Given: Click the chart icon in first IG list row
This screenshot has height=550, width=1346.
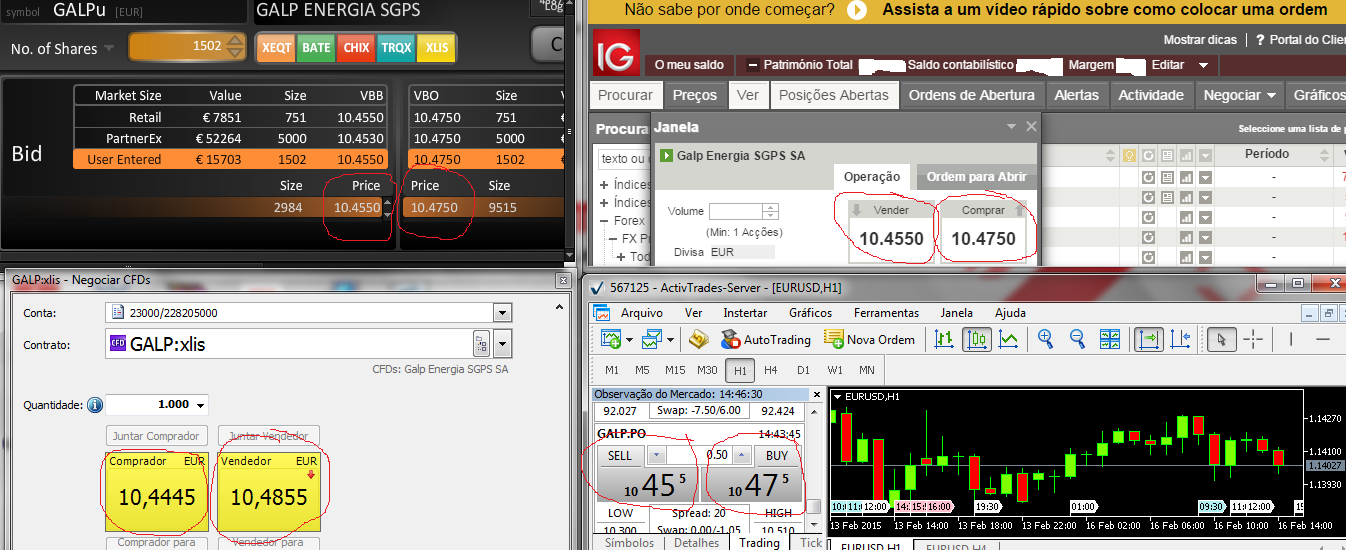Looking at the screenshot, I should pos(1186,177).
